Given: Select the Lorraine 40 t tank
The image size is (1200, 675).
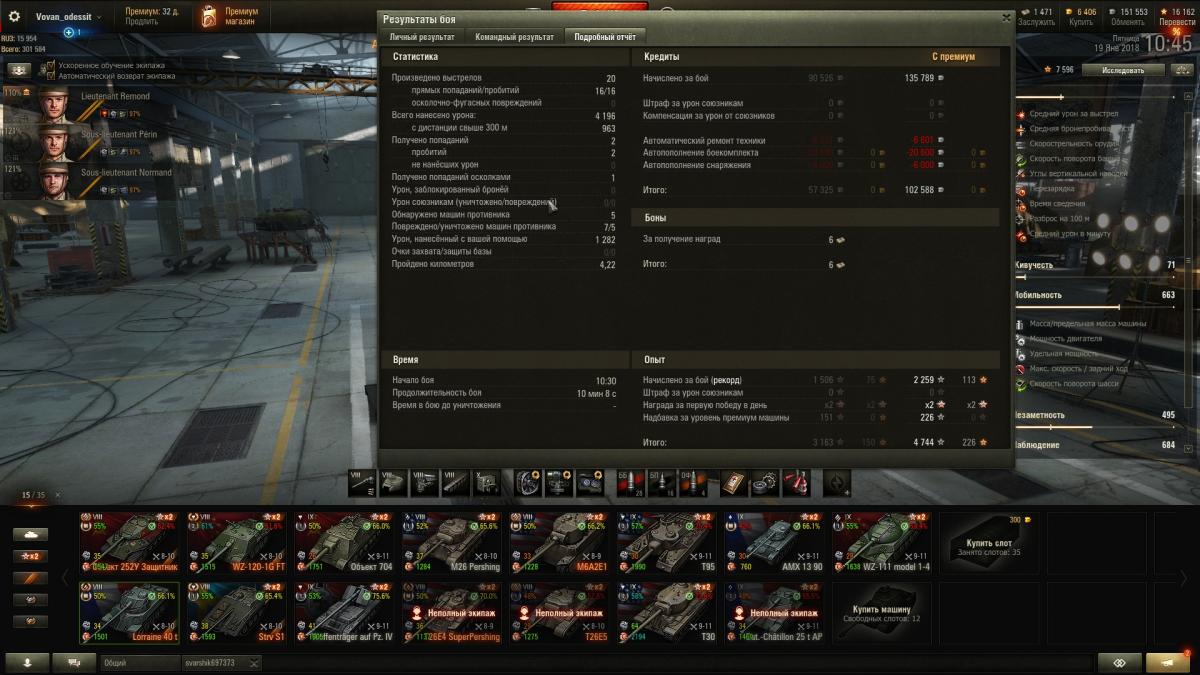Looking at the screenshot, I should pos(130,613).
